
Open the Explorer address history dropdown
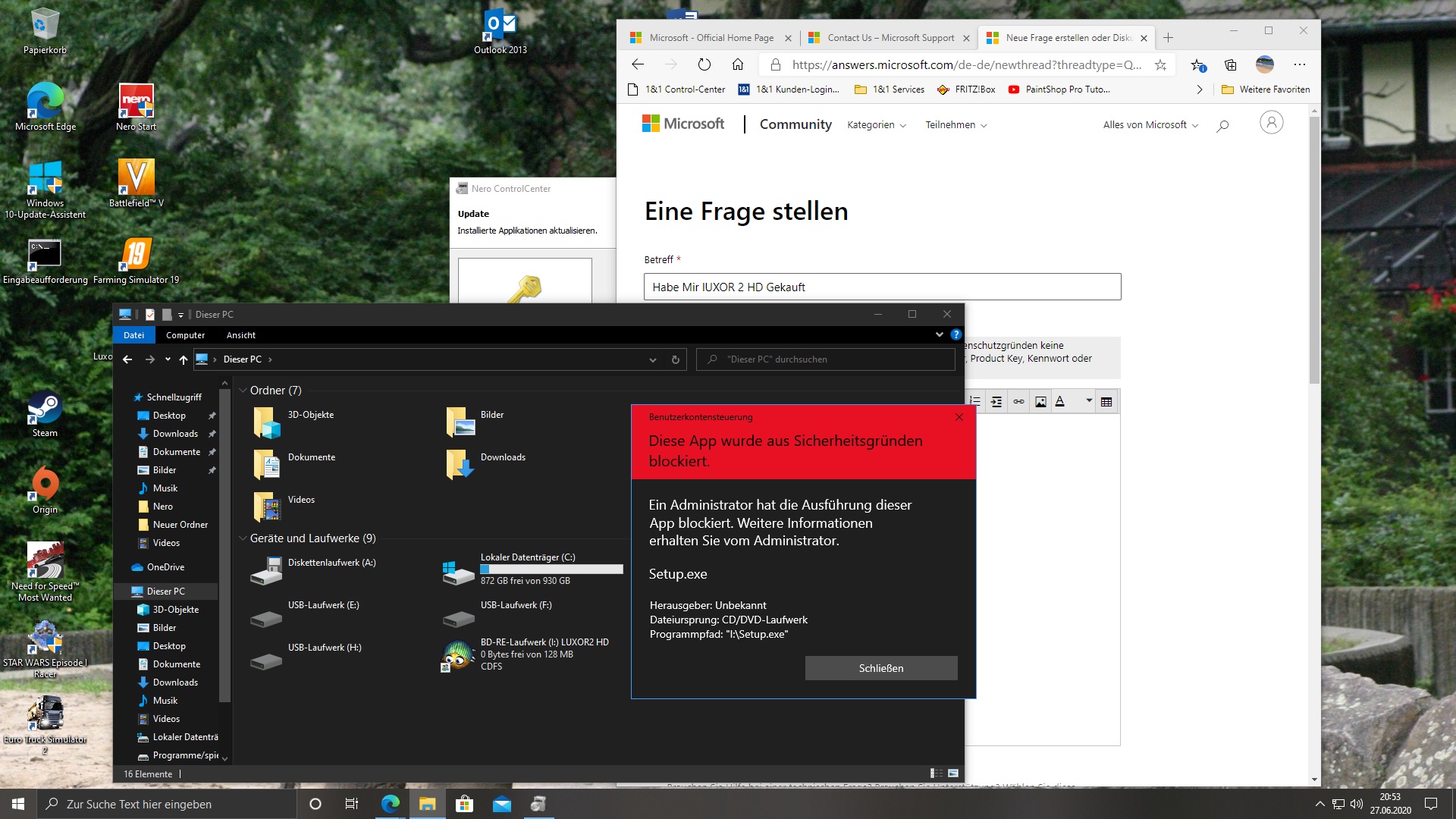(x=652, y=359)
